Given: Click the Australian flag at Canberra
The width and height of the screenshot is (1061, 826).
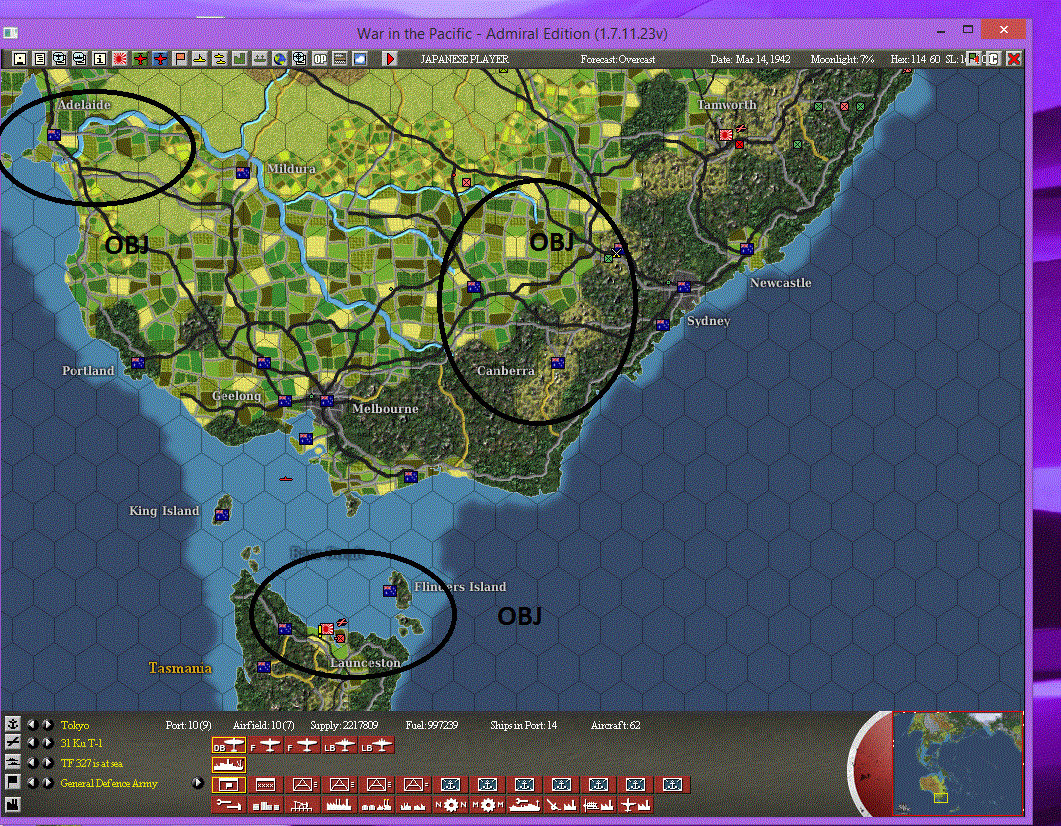Looking at the screenshot, I should [558, 363].
